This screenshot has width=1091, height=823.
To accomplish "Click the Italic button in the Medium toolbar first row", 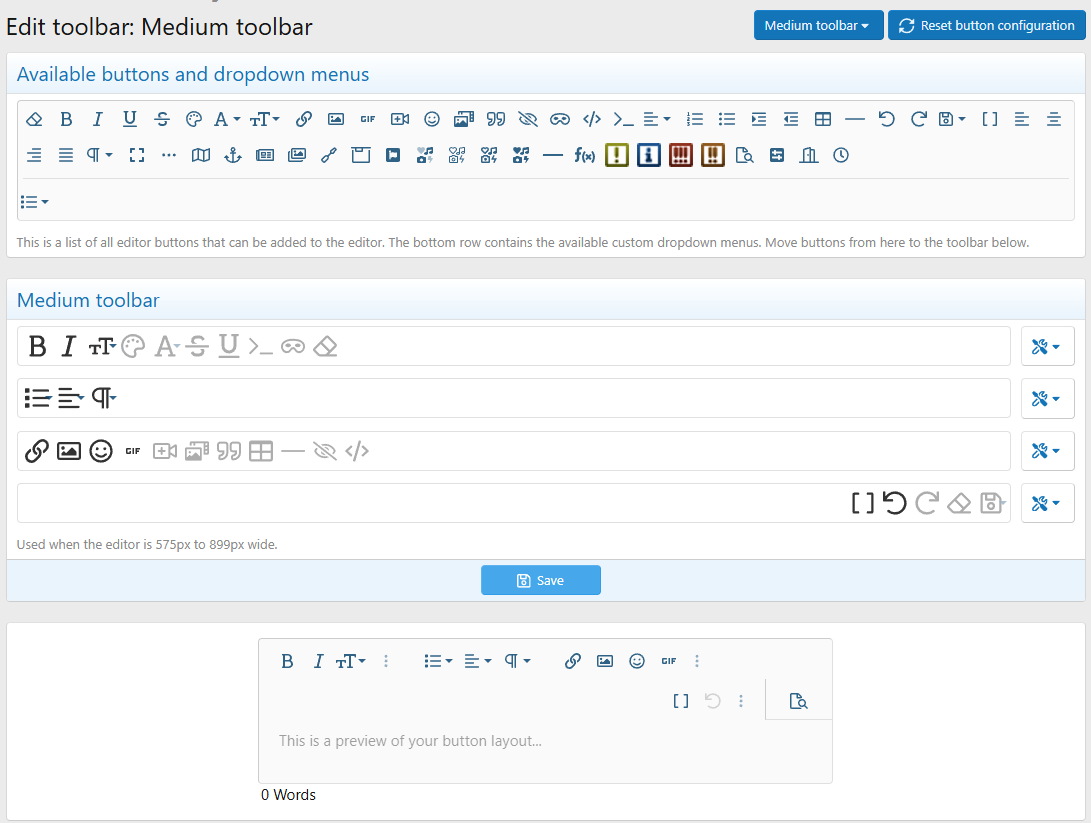I will click(68, 346).
